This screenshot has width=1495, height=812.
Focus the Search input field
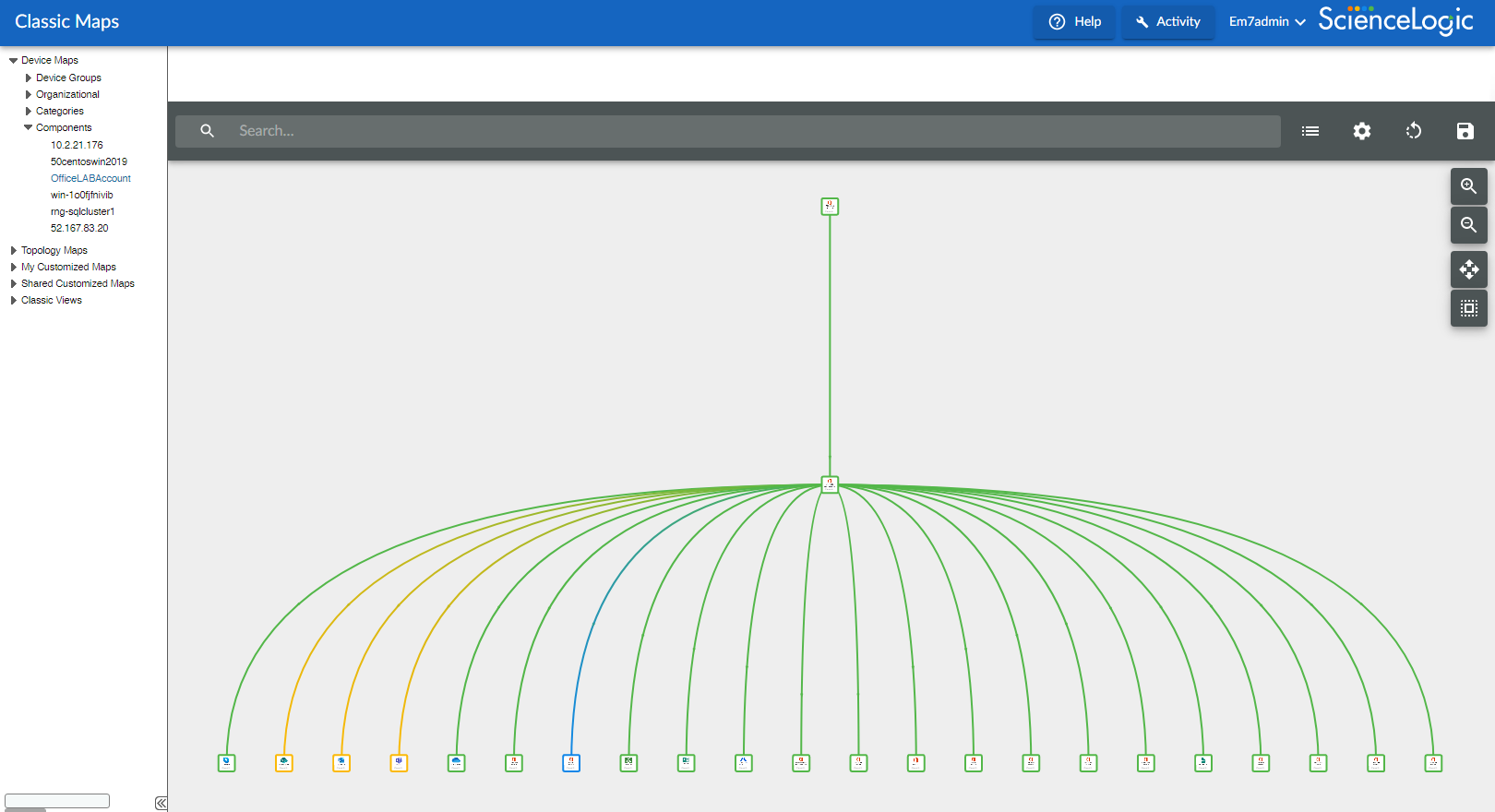pos(728,131)
